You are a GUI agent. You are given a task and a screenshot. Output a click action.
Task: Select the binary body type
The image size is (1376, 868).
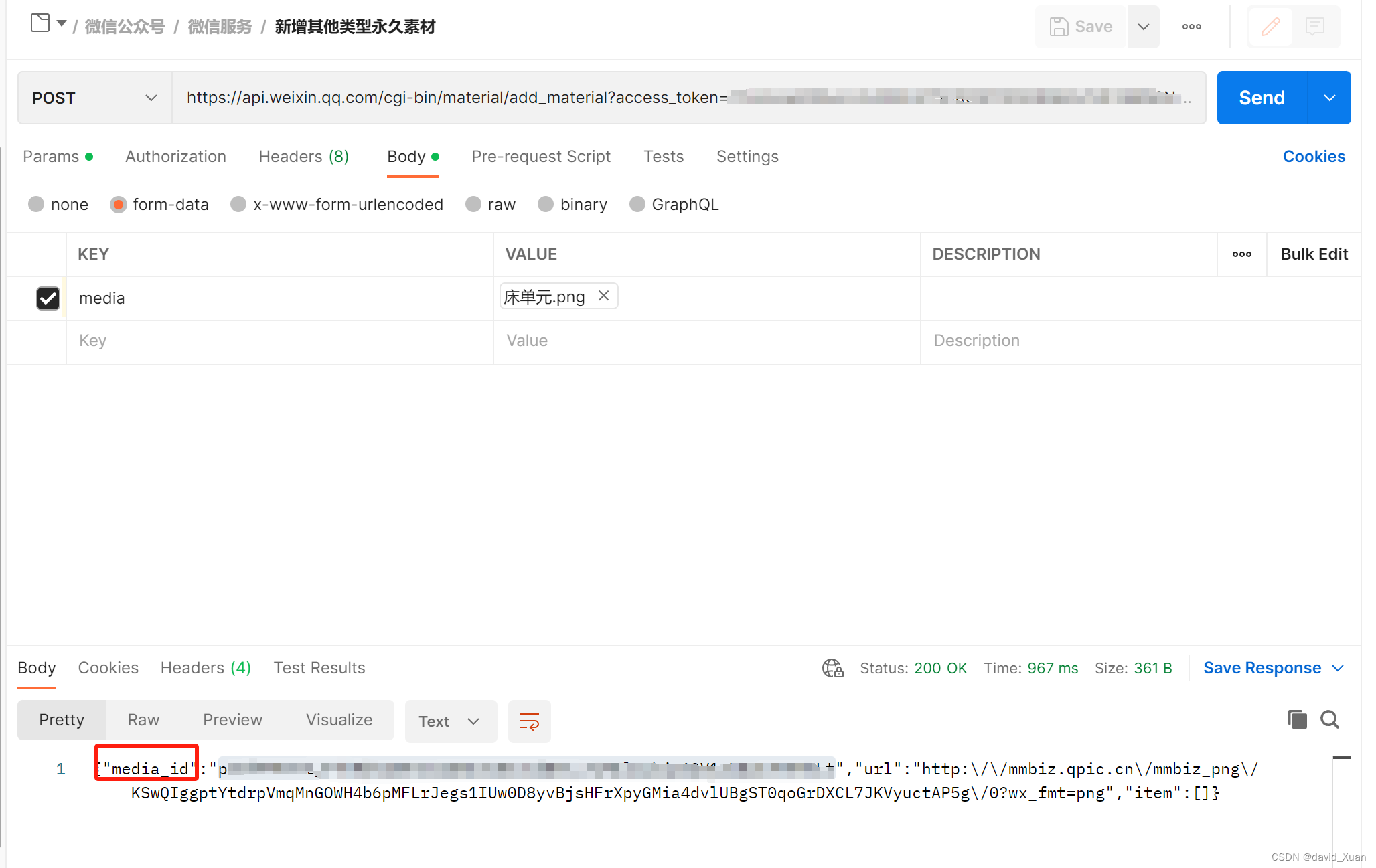pyautogui.click(x=546, y=204)
